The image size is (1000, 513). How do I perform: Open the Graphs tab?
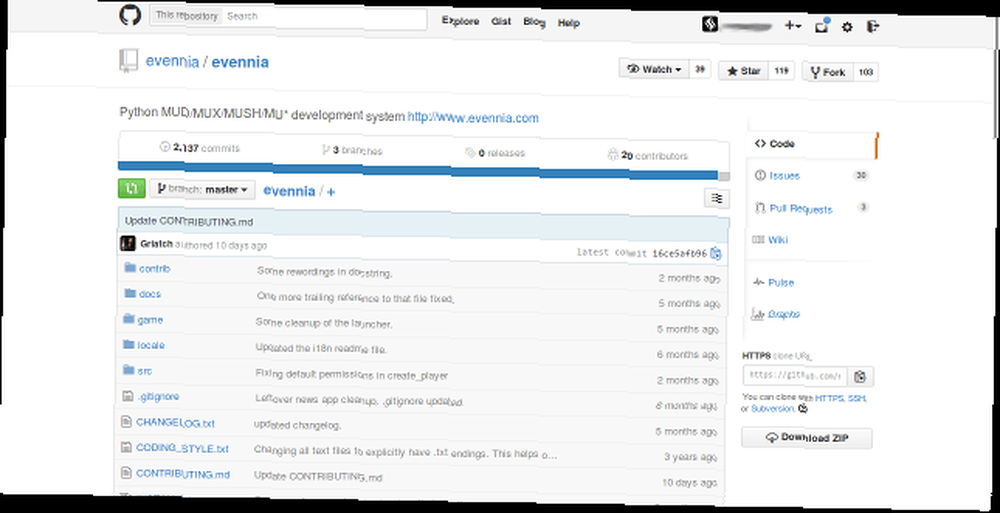(x=784, y=314)
